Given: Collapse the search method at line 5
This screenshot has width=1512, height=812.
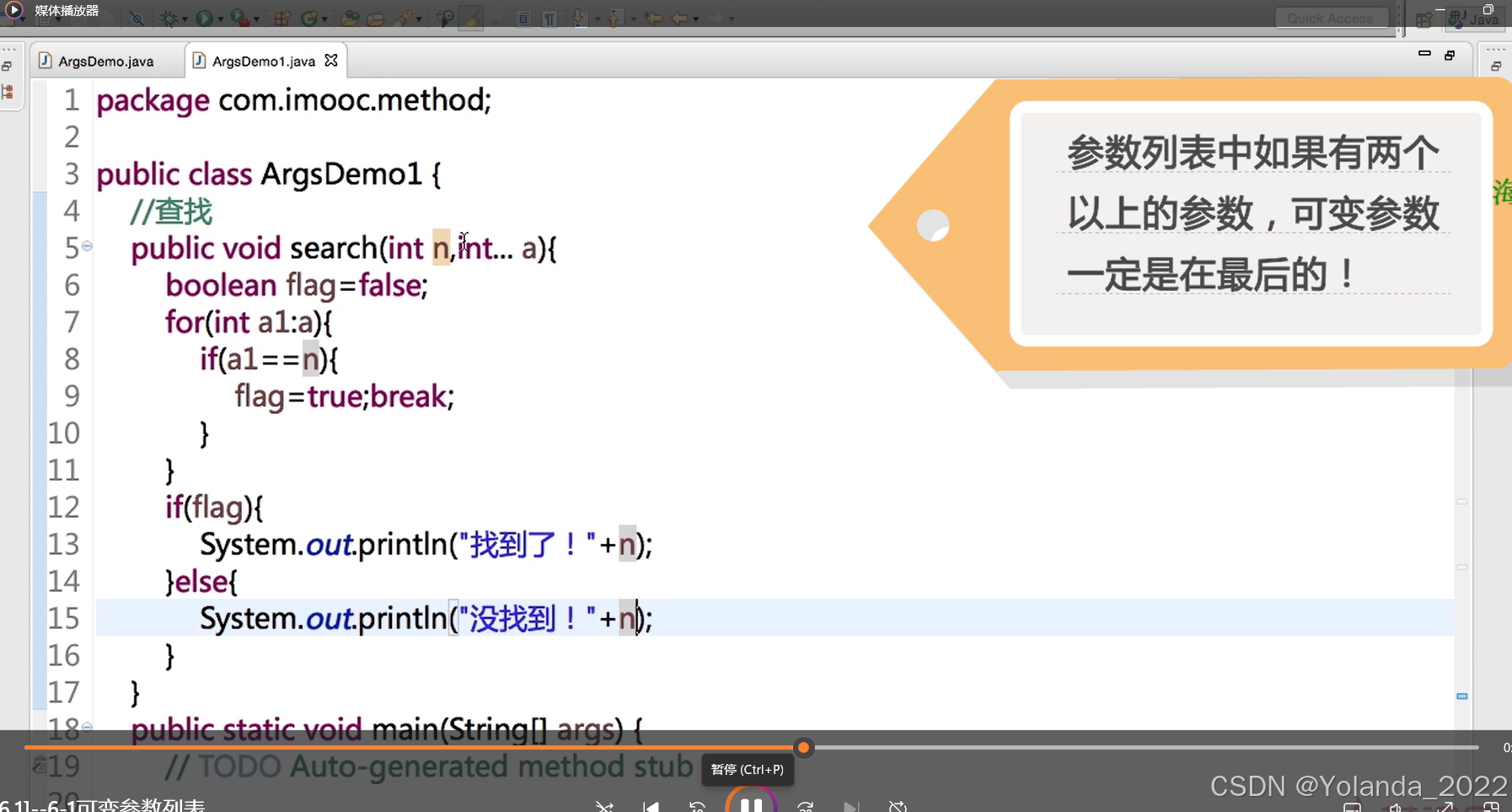Looking at the screenshot, I should coord(87,246).
